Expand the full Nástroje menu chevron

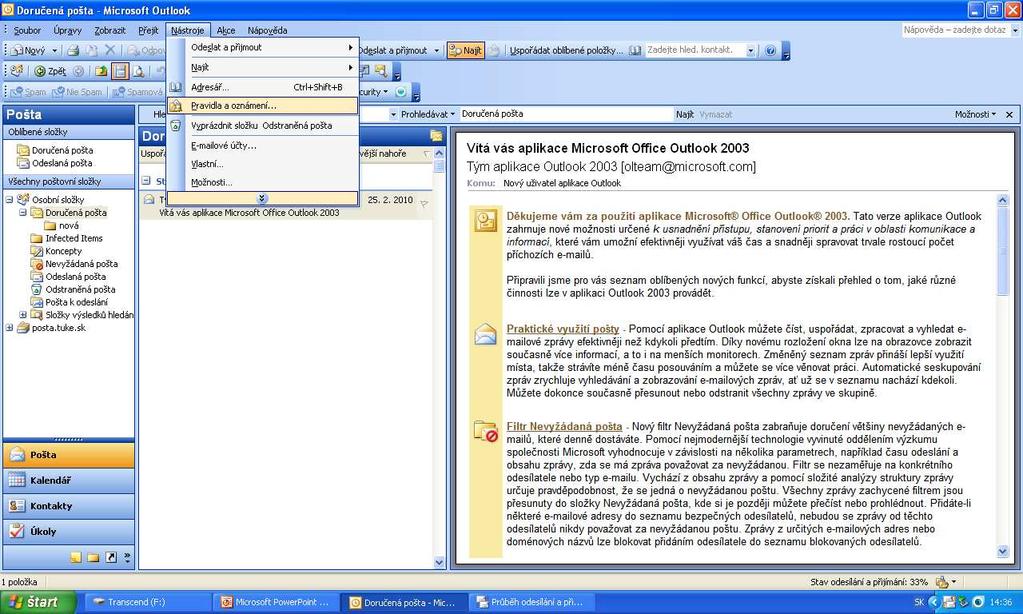point(262,198)
